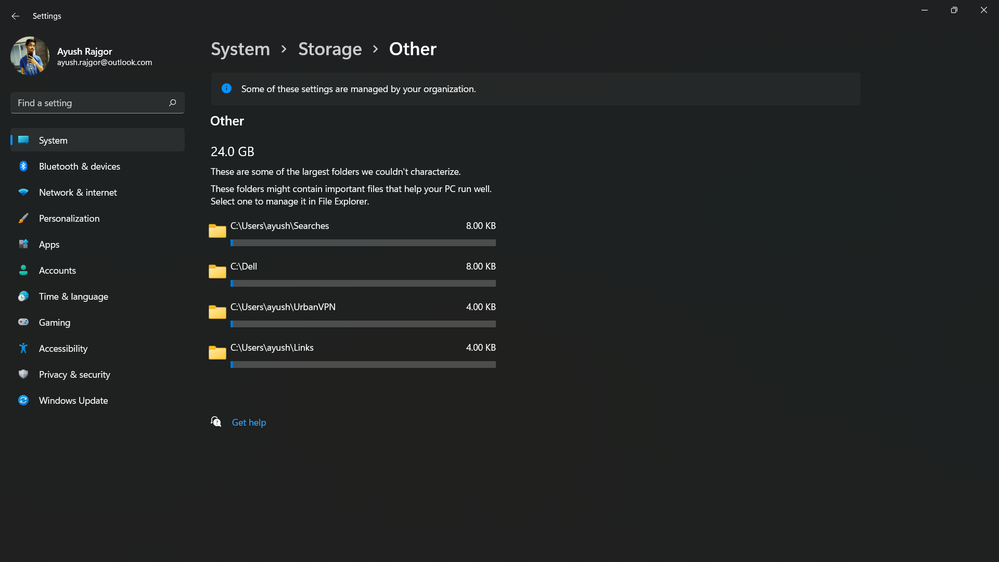Open Accounts settings page

click(x=57, y=271)
